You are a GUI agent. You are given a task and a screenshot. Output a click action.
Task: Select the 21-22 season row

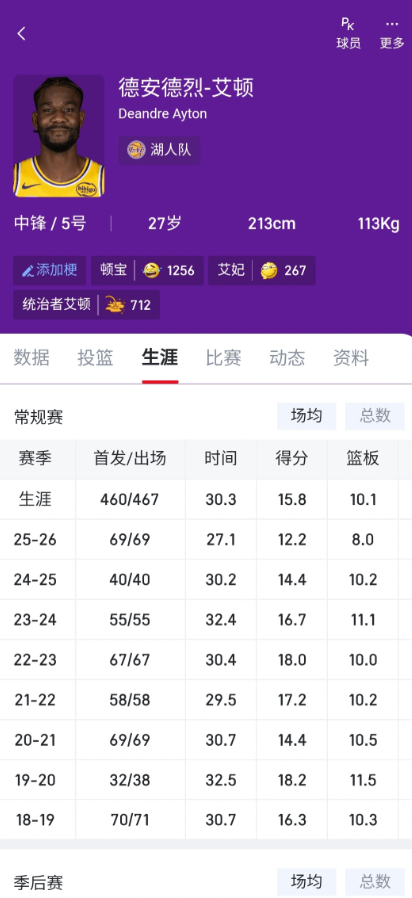click(206, 700)
